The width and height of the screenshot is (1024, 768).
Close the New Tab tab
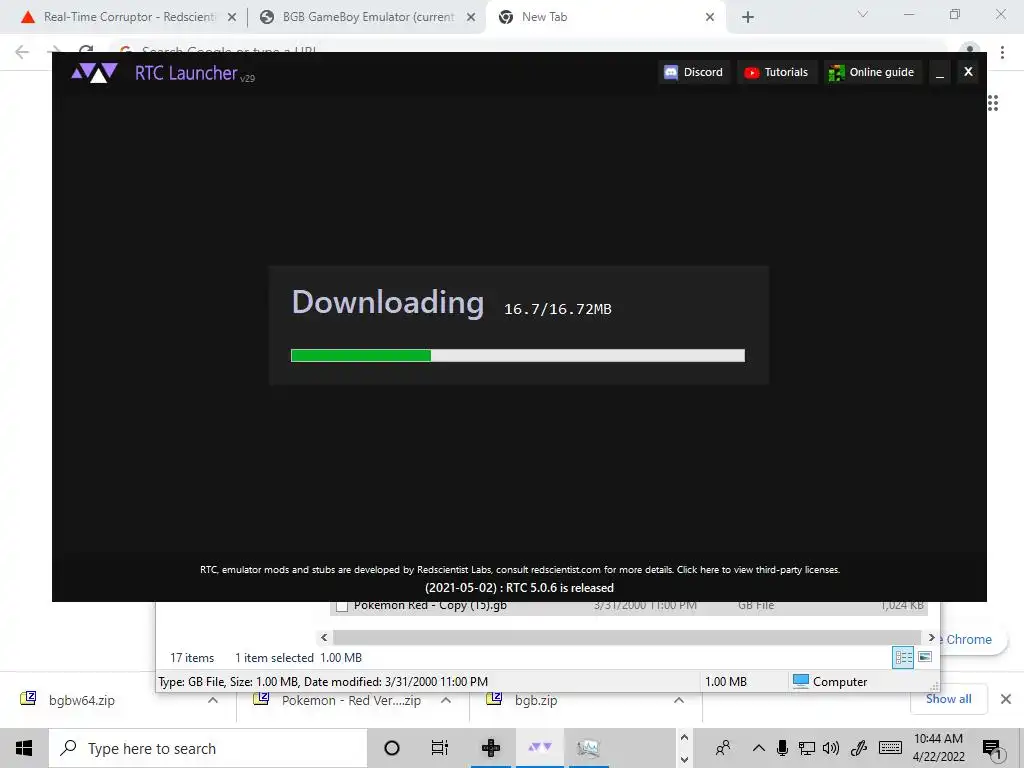point(710,18)
